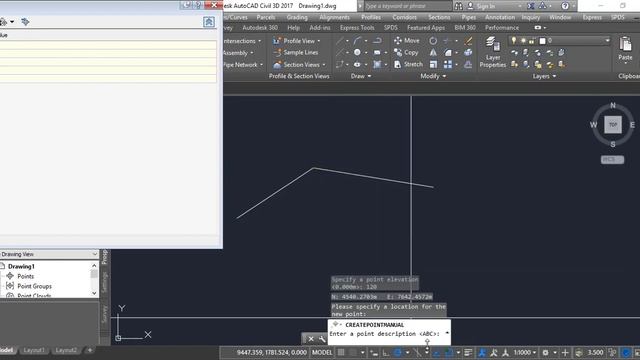This screenshot has height=360, width=640.
Task: Toggle ortho mode in status bar
Action: [x=386, y=352]
